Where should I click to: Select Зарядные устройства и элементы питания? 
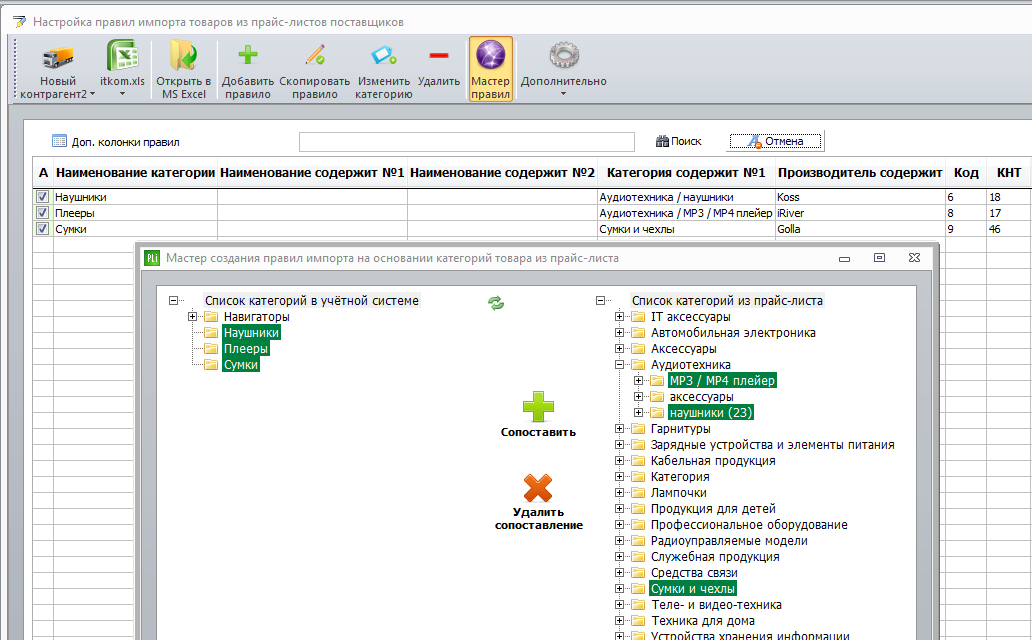pos(773,444)
